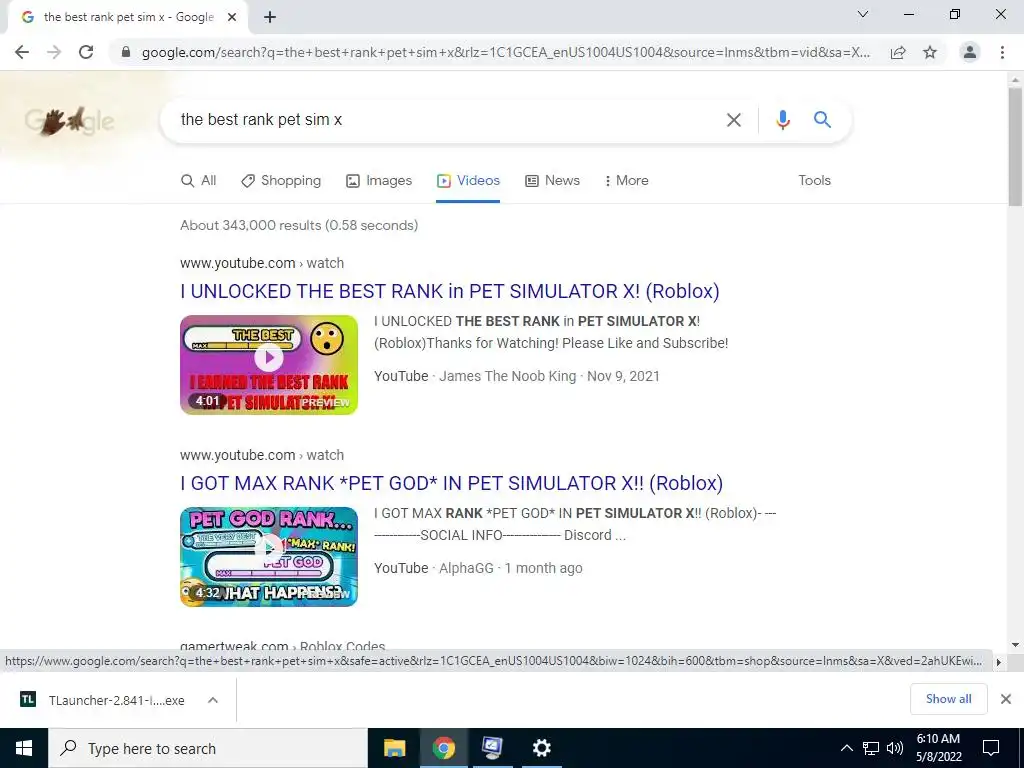Image resolution: width=1024 pixels, height=768 pixels.
Task: Show all downloads
Action: click(x=948, y=699)
